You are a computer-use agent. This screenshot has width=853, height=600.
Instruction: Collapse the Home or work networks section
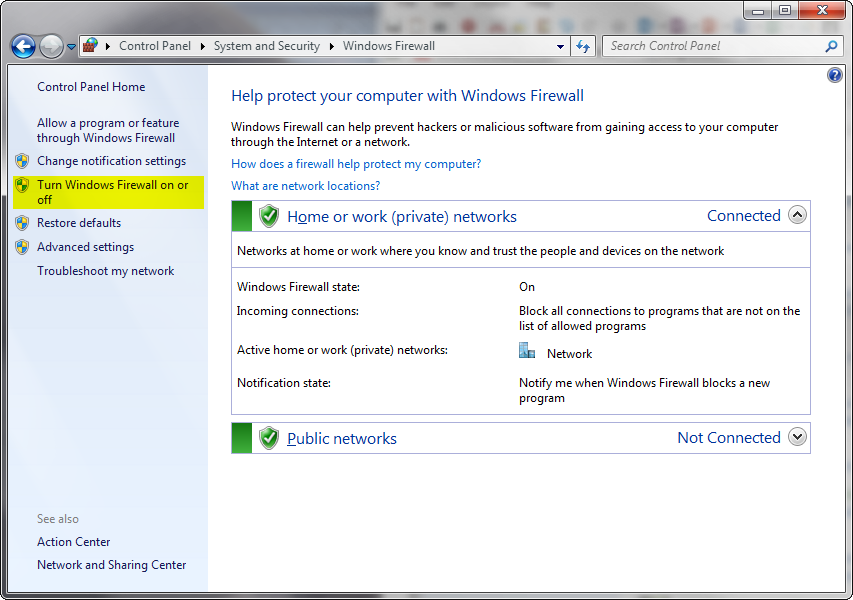[798, 215]
